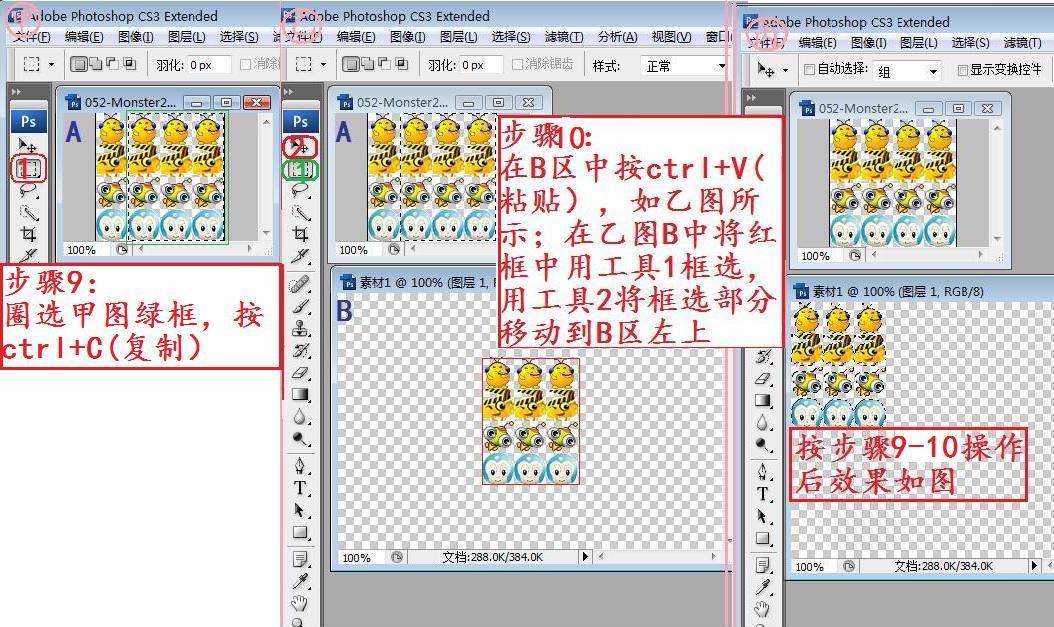The image size is (1054, 627).
Task: Enable Intersect with Selection in left options bar
Action: (x=129, y=65)
